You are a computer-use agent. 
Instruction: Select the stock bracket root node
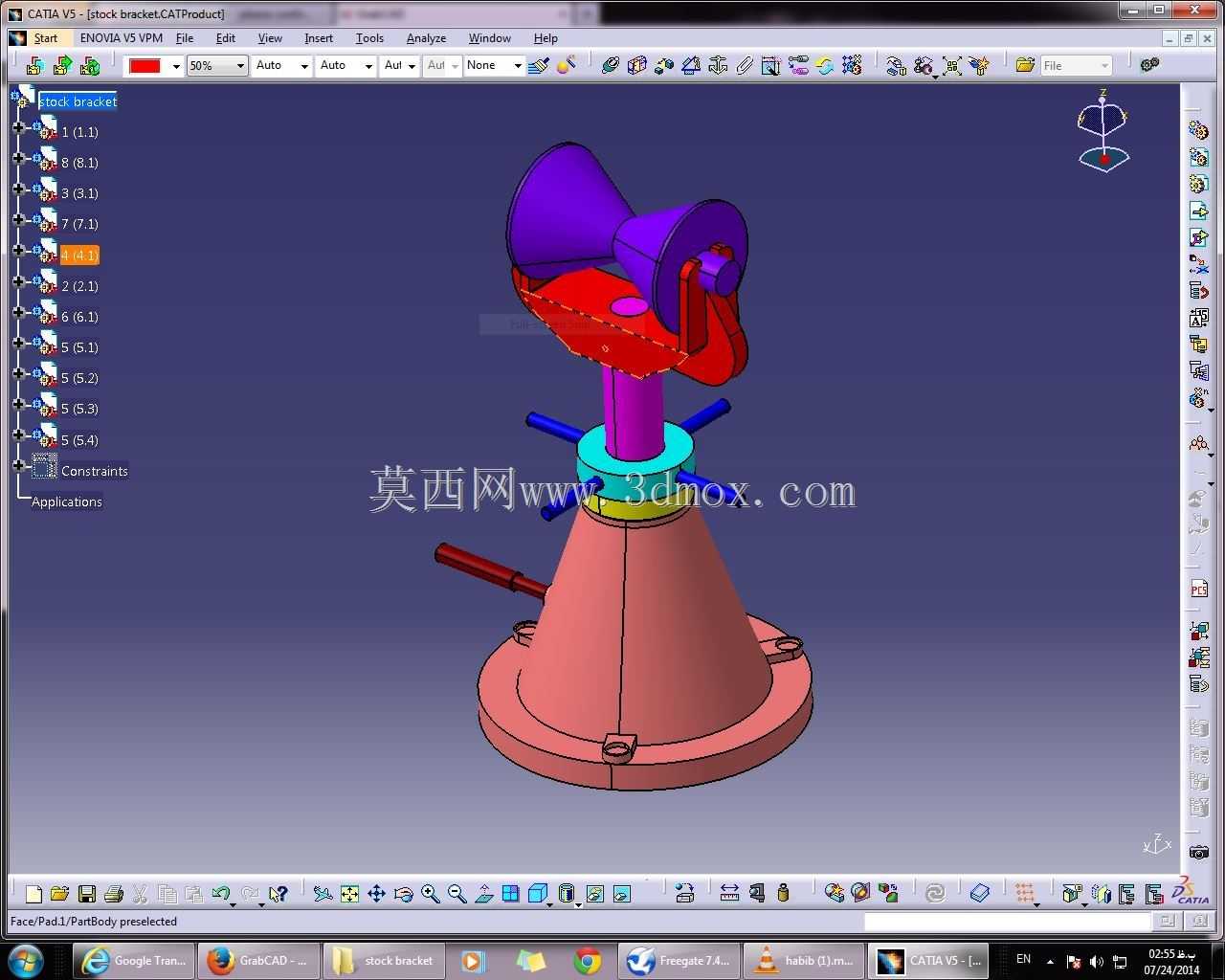(x=78, y=101)
